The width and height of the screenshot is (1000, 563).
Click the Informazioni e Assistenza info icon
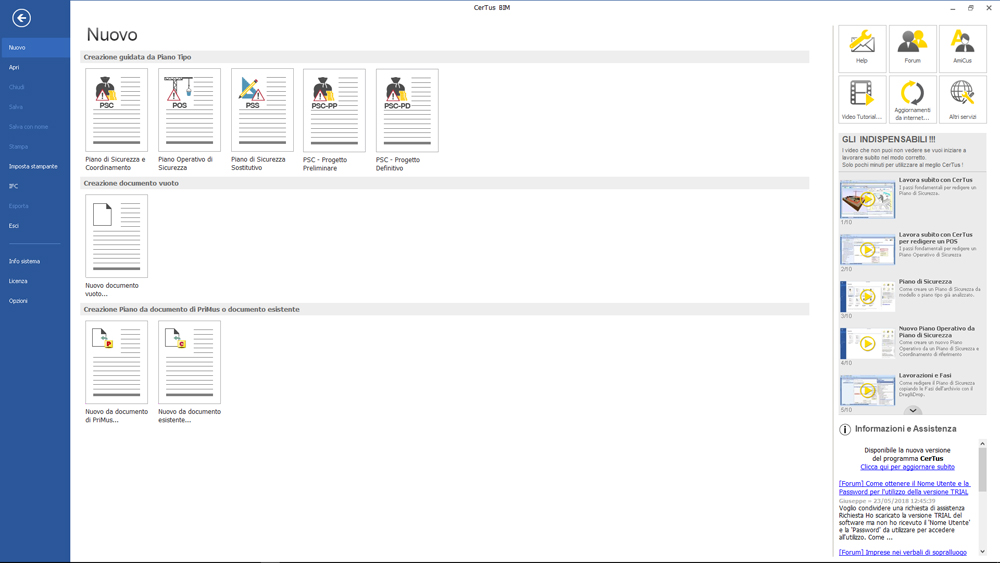845,430
